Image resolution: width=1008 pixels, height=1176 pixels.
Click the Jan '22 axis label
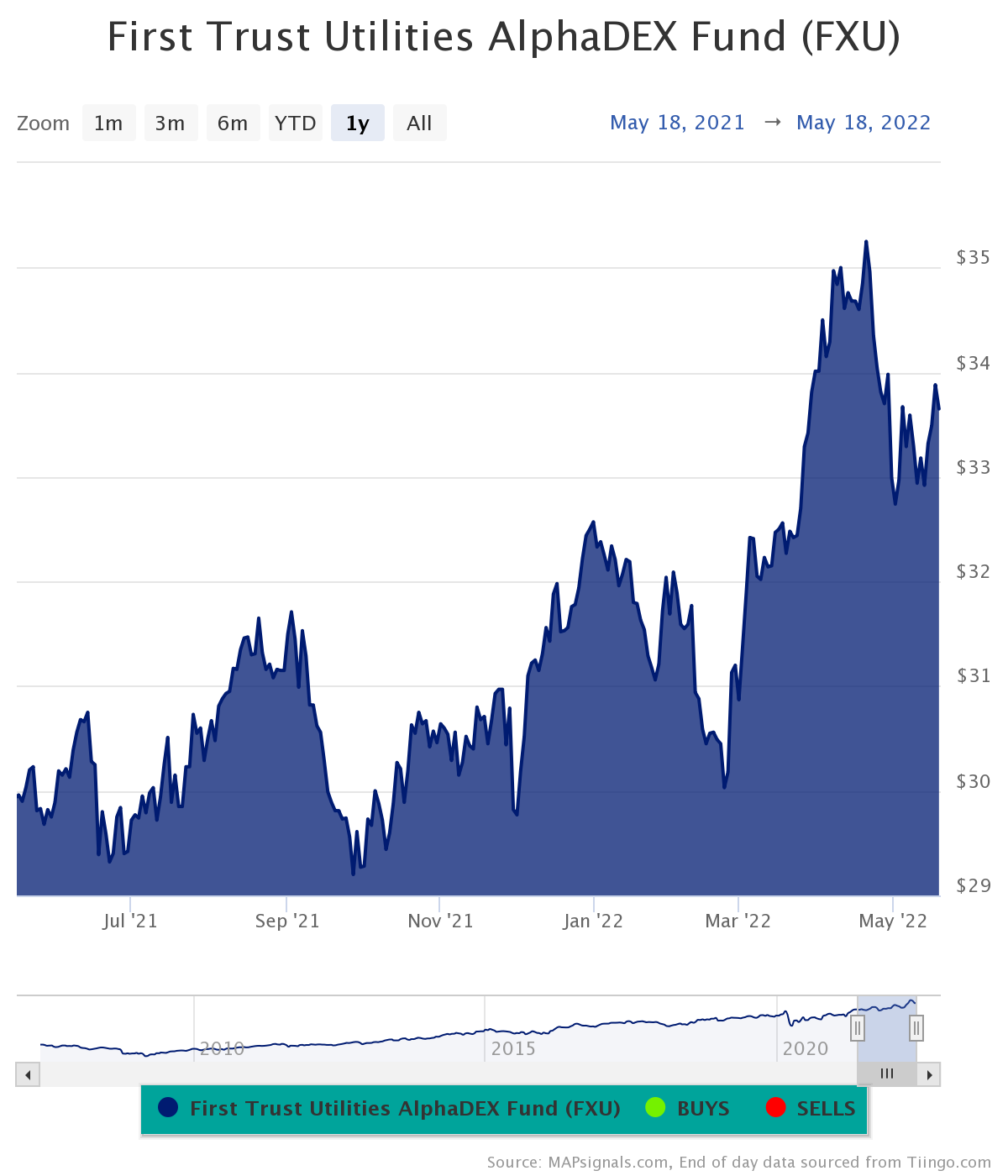click(x=594, y=921)
